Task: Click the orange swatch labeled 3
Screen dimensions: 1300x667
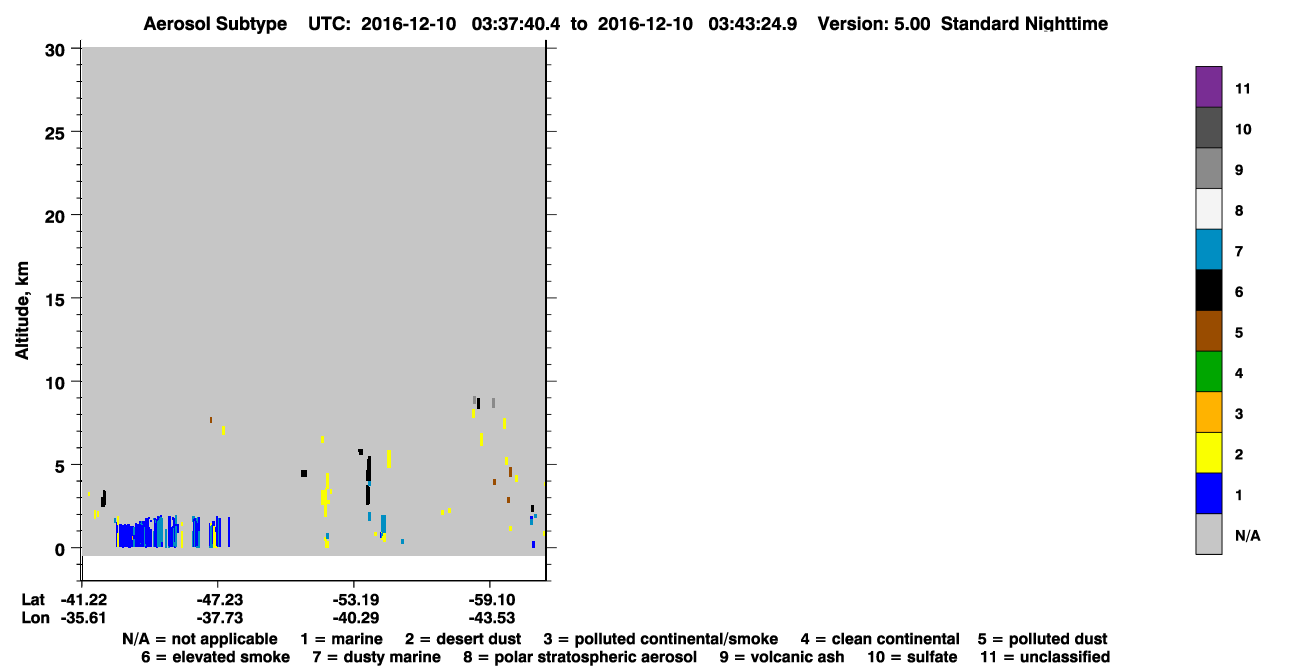Action: click(1208, 413)
